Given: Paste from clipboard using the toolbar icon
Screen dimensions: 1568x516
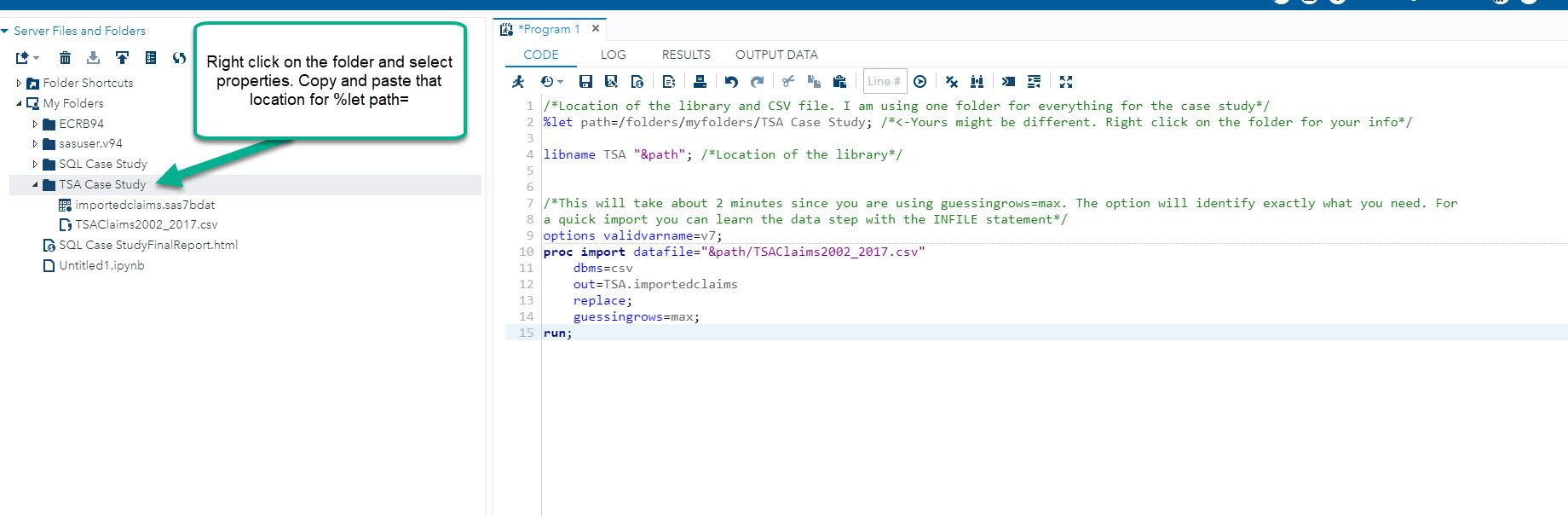Looking at the screenshot, I should pyautogui.click(x=839, y=82).
